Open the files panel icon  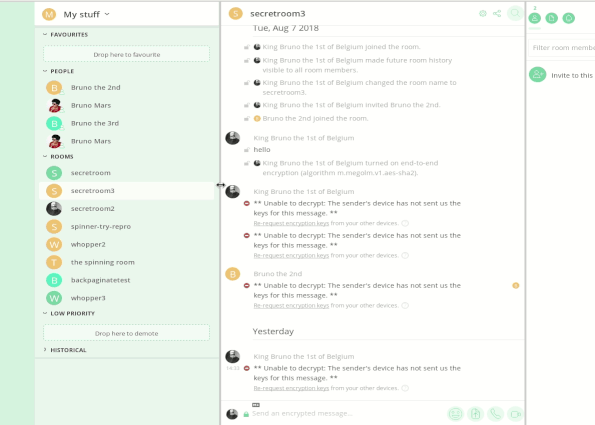552,18
